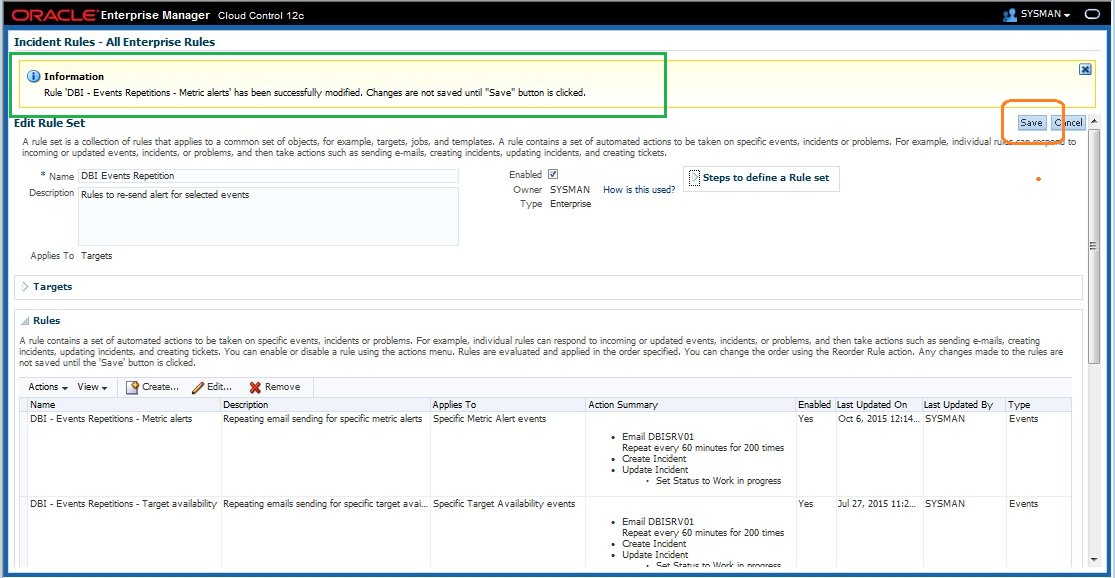Click the Enabled column header
1115x578 pixels.
coord(815,405)
